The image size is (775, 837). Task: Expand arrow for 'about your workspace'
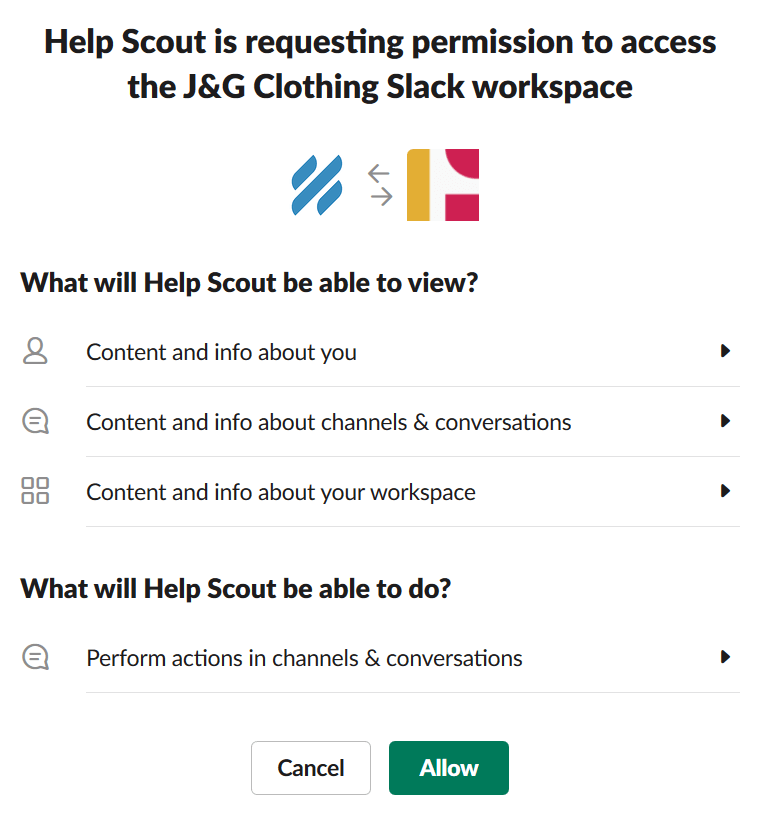(726, 491)
